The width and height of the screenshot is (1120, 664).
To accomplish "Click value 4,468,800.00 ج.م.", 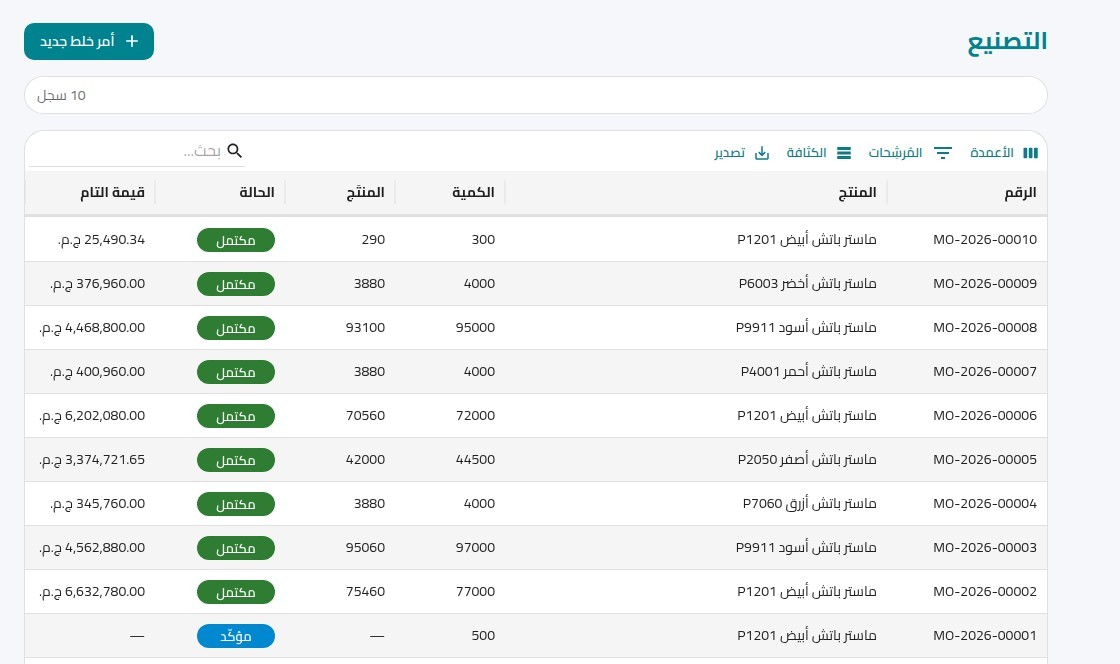I will coord(92,328).
